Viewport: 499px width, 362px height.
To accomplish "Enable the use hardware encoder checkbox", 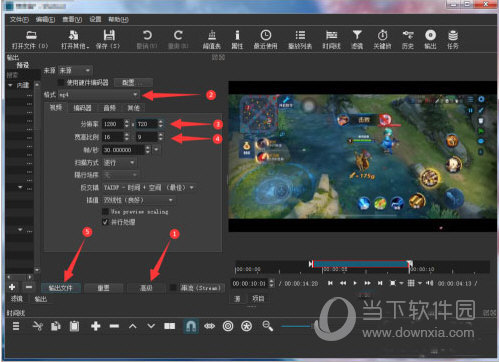I will (x=61, y=82).
